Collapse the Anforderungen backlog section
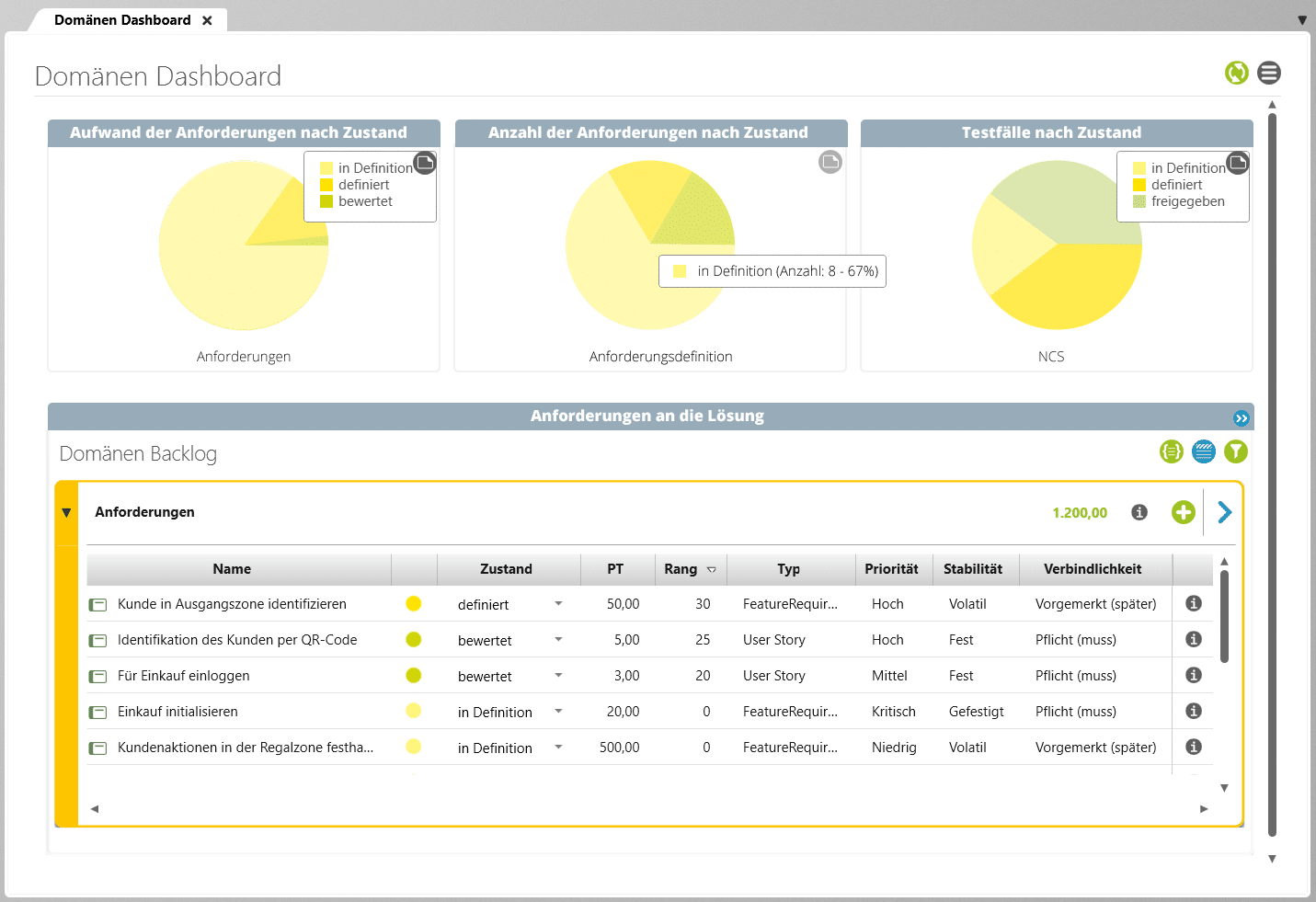 tap(66, 512)
